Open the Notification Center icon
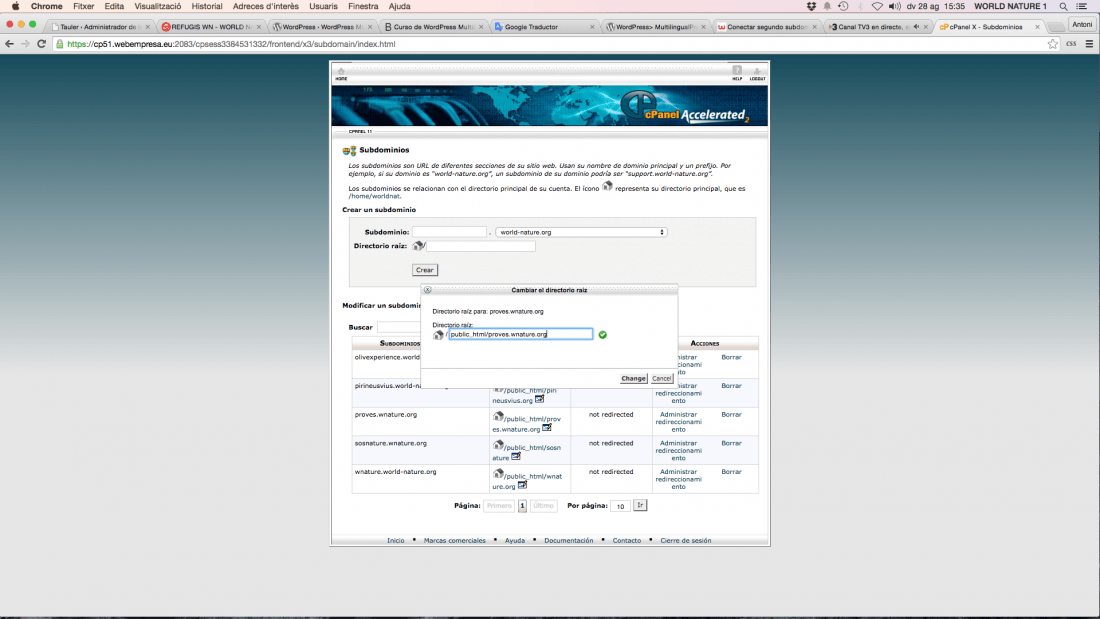 [x=1082, y=6]
